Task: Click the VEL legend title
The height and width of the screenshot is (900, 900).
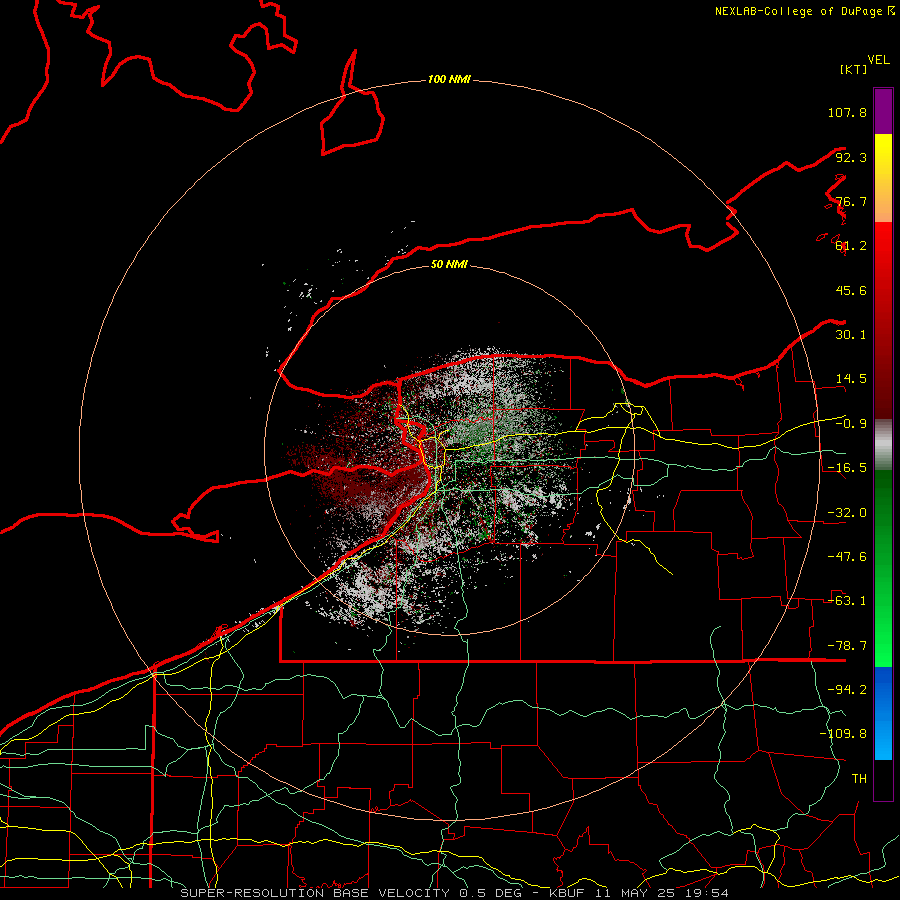Action: click(x=878, y=60)
